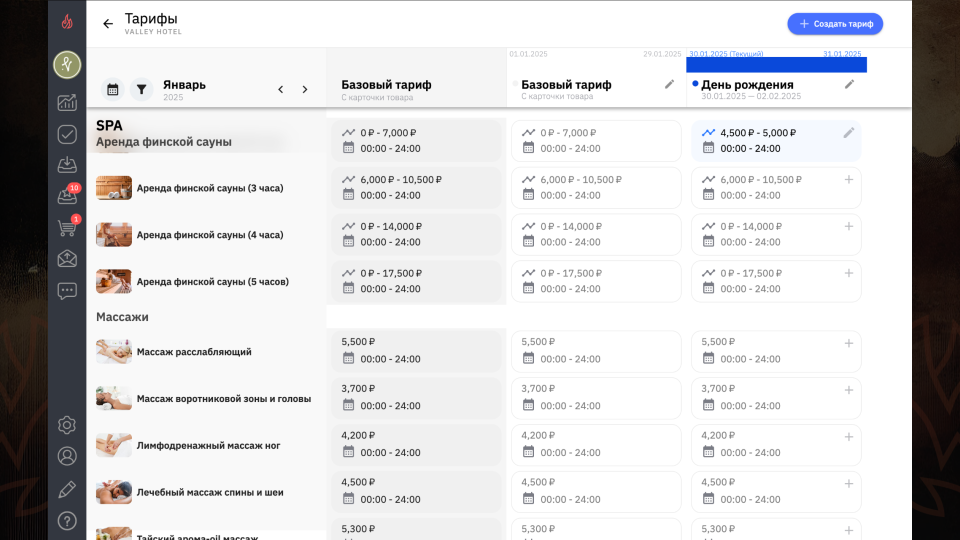Add birthday price for 3-hour sauna

849,180
